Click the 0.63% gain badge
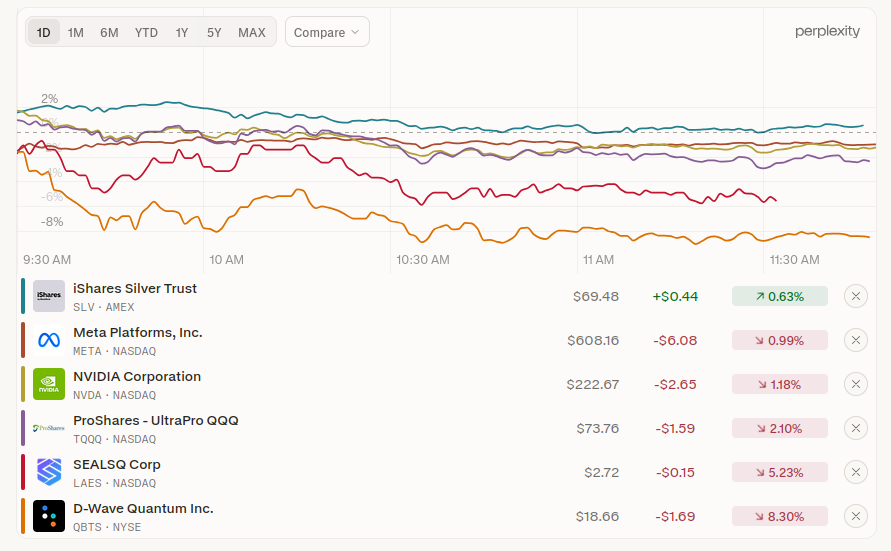891x551 pixels. pyautogui.click(x=780, y=297)
